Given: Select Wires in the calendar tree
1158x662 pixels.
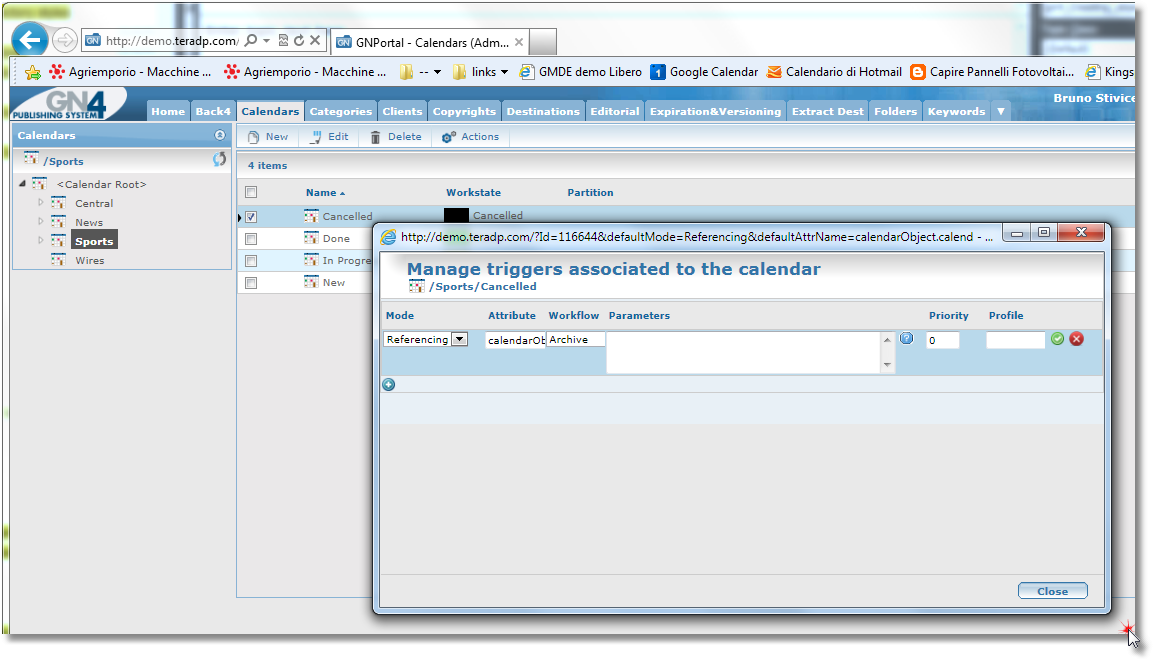Looking at the screenshot, I should (x=89, y=260).
